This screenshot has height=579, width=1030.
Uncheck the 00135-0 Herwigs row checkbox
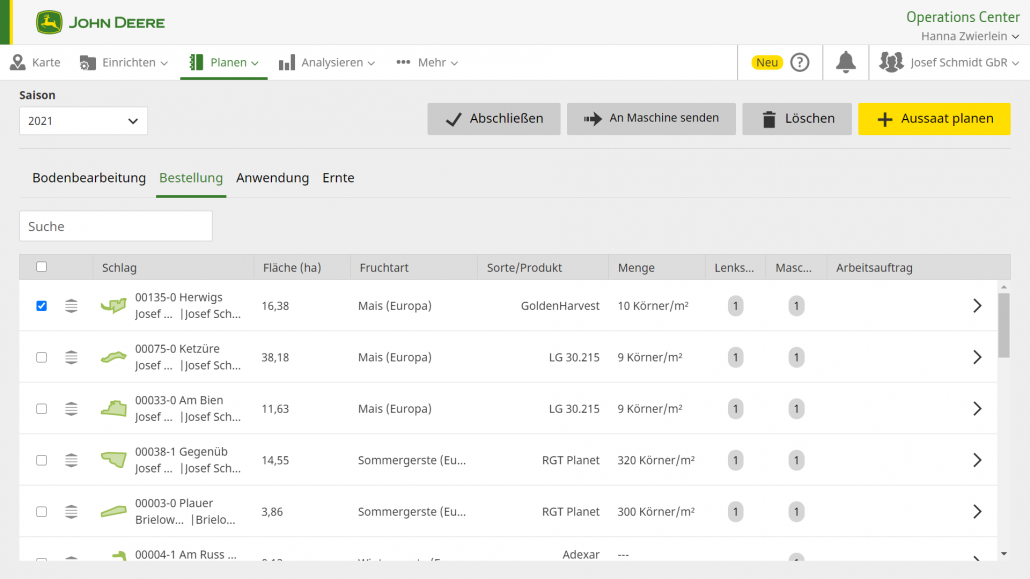(x=41, y=306)
